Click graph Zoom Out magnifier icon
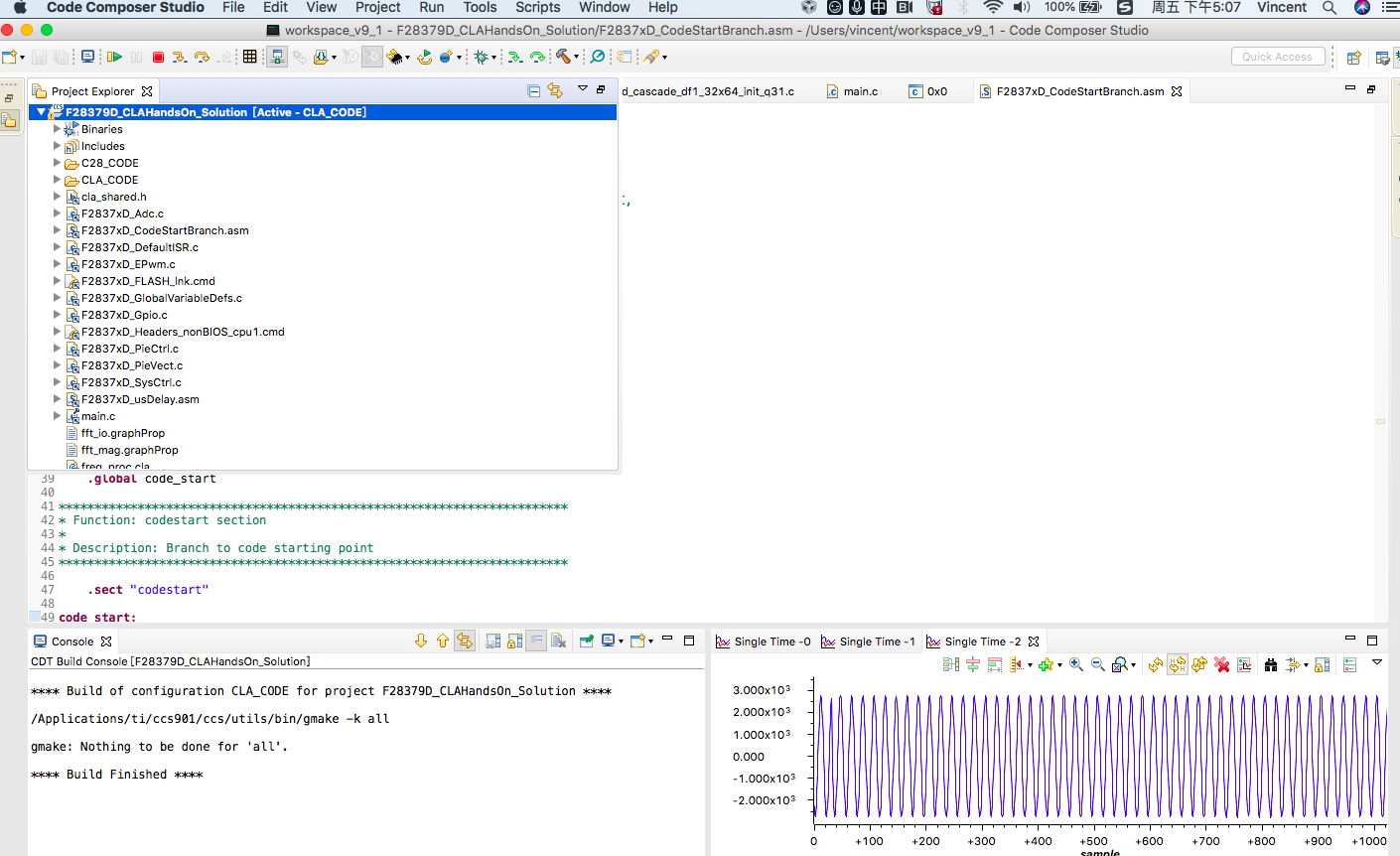Image resolution: width=1400 pixels, height=856 pixels. (1098, 664)
